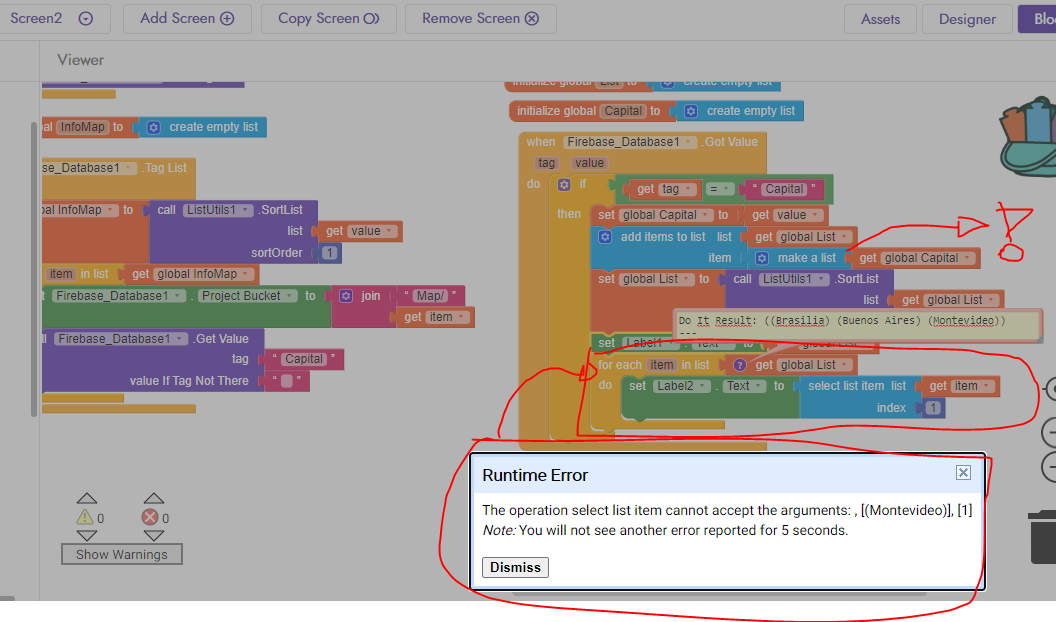Toggle the Show Warnings button
This screenshot has height=622, width=1056.
tap(122, 554)
